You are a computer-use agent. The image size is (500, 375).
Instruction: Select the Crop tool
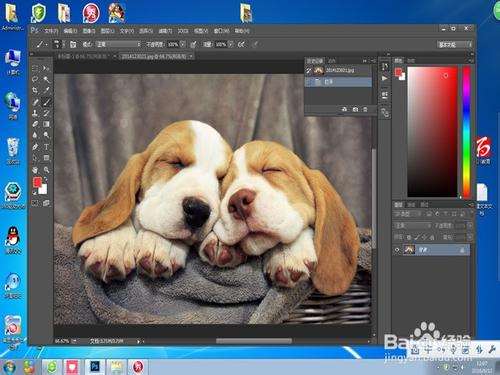[x=35, y=90]
